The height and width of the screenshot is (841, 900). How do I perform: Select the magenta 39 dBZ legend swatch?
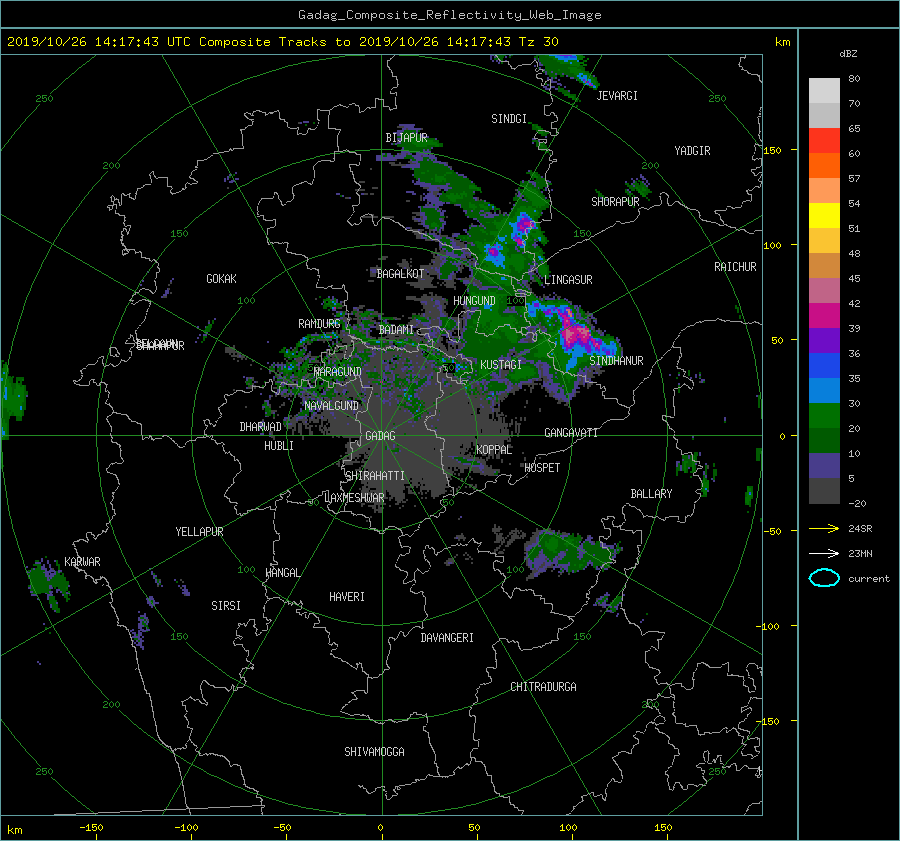click(824, 316)
